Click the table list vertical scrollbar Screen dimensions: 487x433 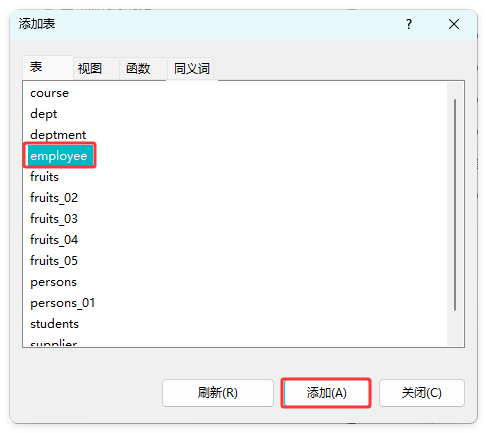pyautogui.click(x=455, y=205)
